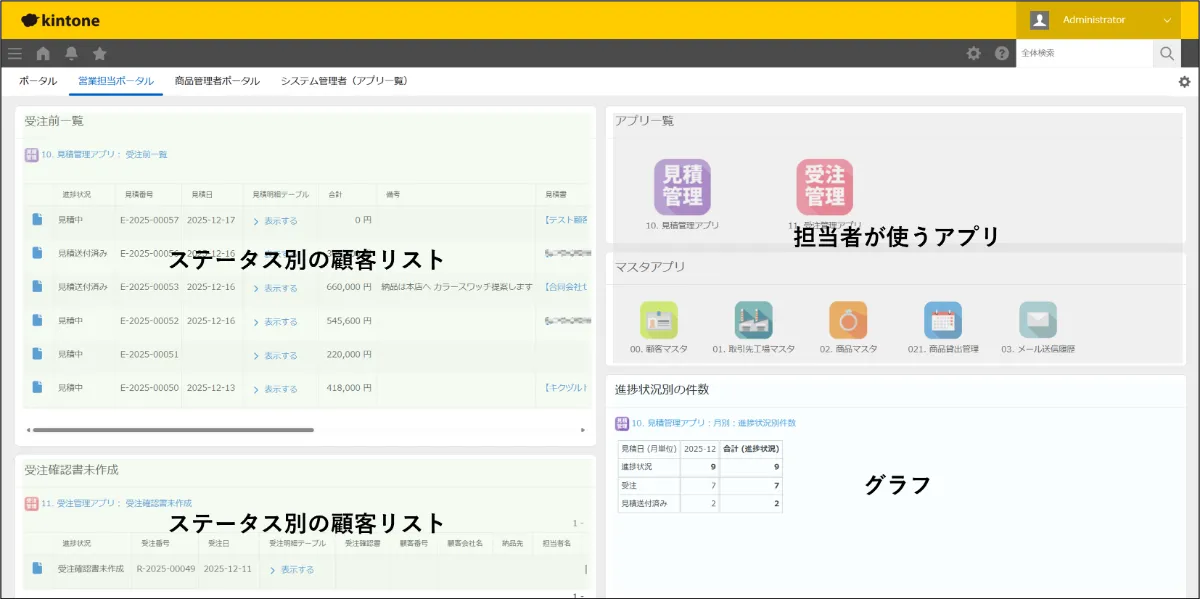This screenshot has width=1200, height=599.
Task: Open the 【テスト顧客 quotation file link
Action: 566,219
